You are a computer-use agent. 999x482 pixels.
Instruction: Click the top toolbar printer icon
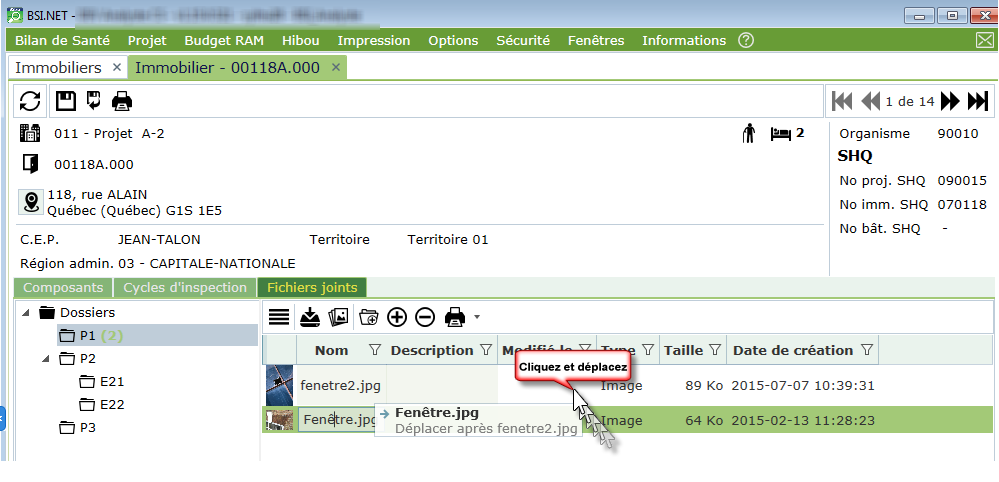(122, 101)
